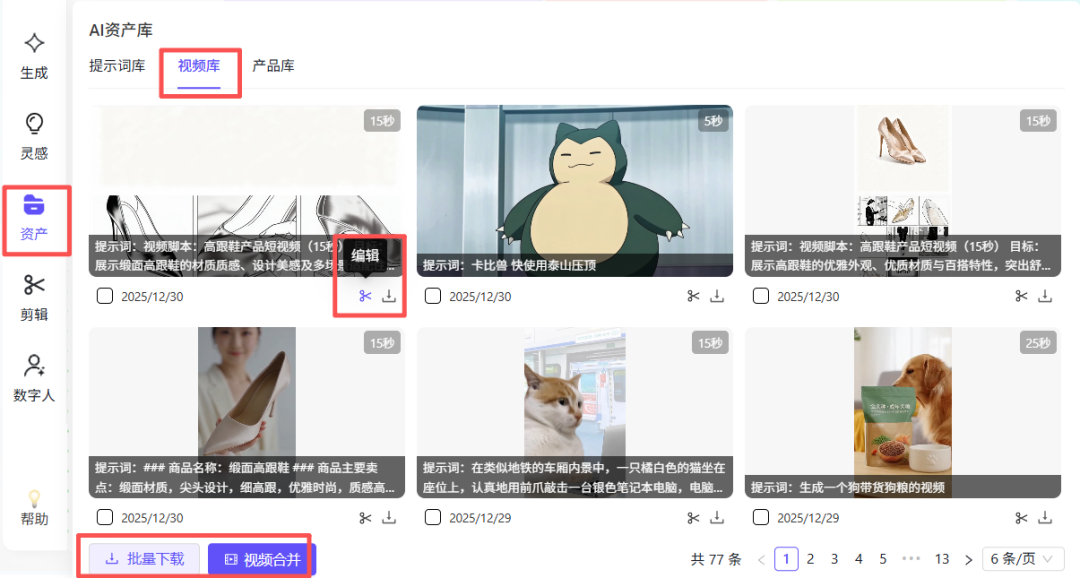Download the cat typing laptop video
The image size is (1080, 578).
(x=717, y=518)
